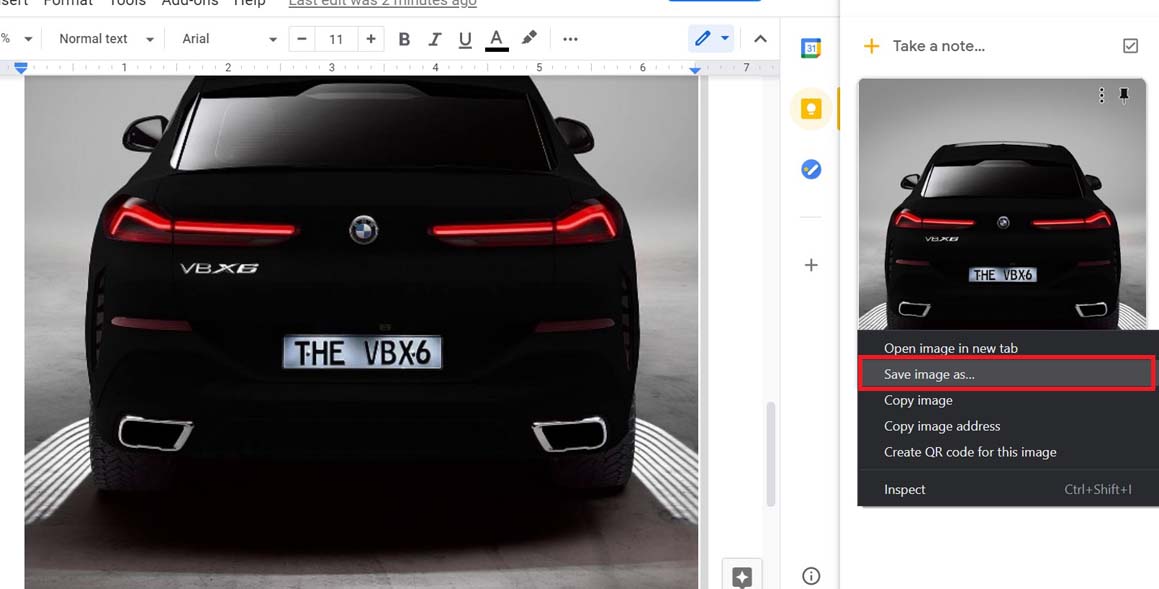Open the zoom percentage dropdown arrow

28,39
